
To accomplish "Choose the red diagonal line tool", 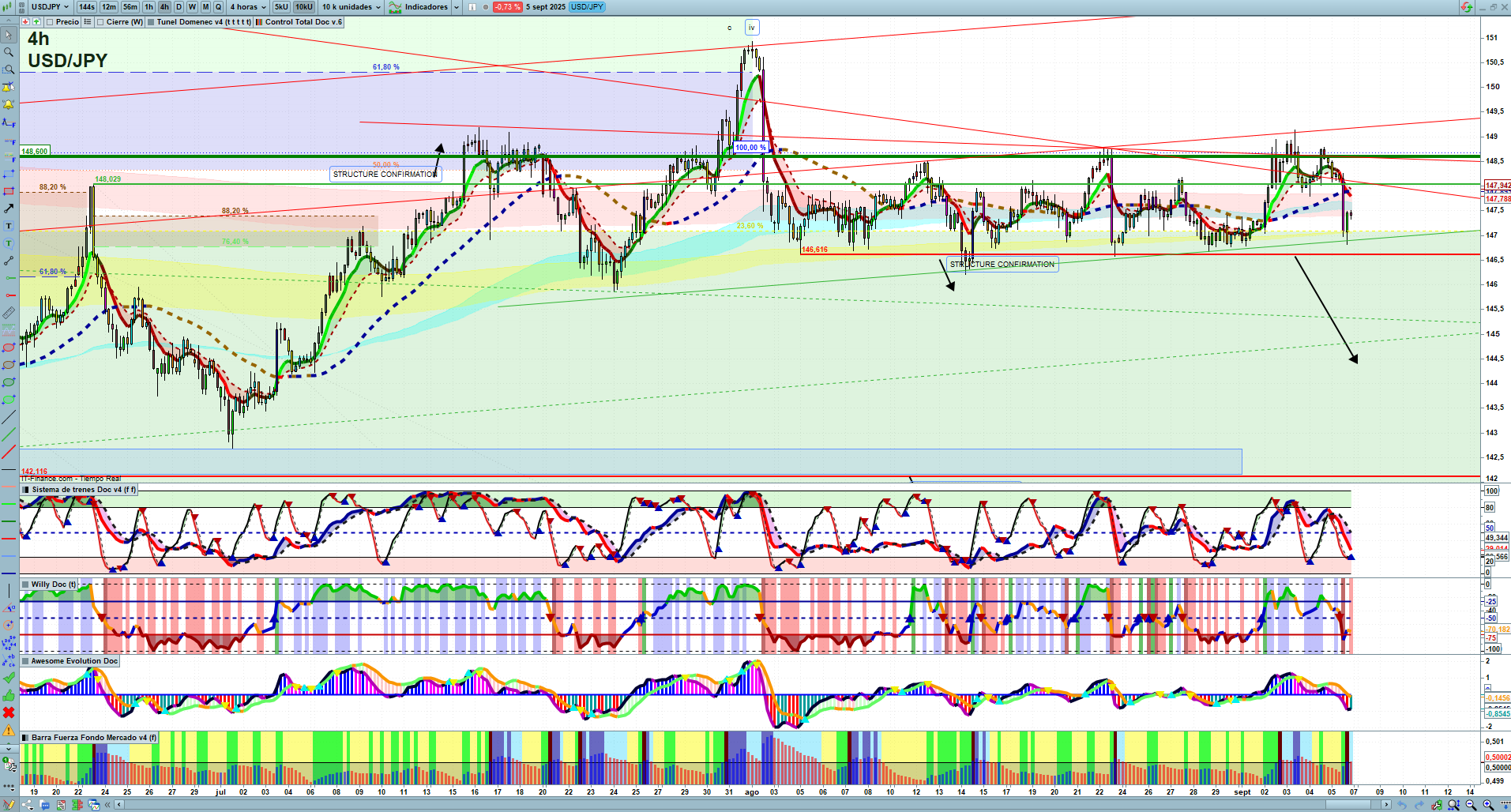I will (9, 452).
